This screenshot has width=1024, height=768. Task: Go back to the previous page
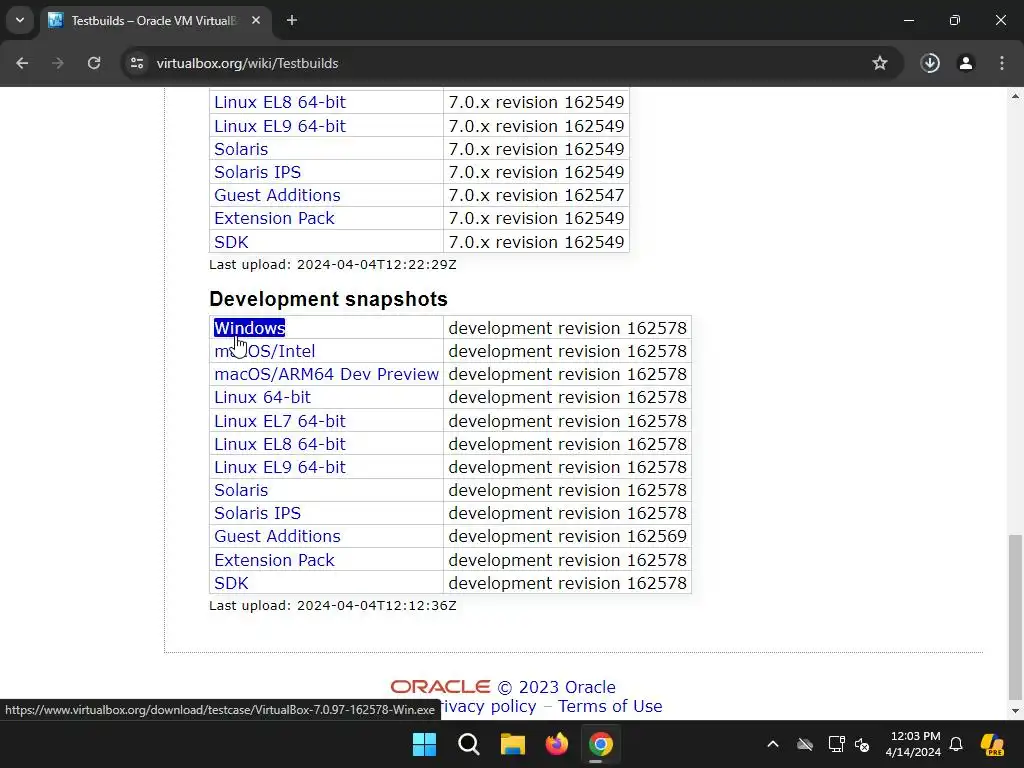click(x=22, y=63)
